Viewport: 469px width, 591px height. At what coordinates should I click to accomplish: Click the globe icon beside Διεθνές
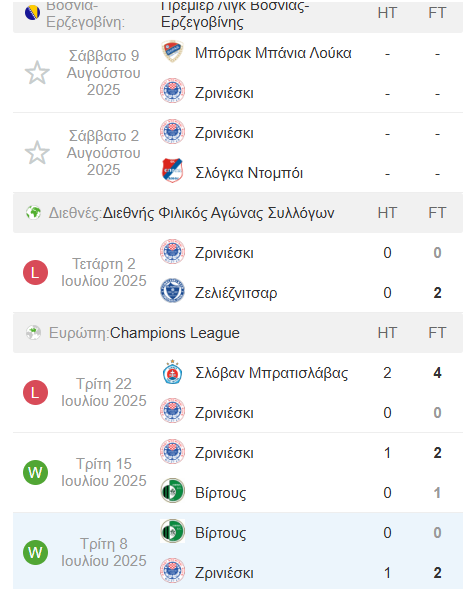point(33,213)
